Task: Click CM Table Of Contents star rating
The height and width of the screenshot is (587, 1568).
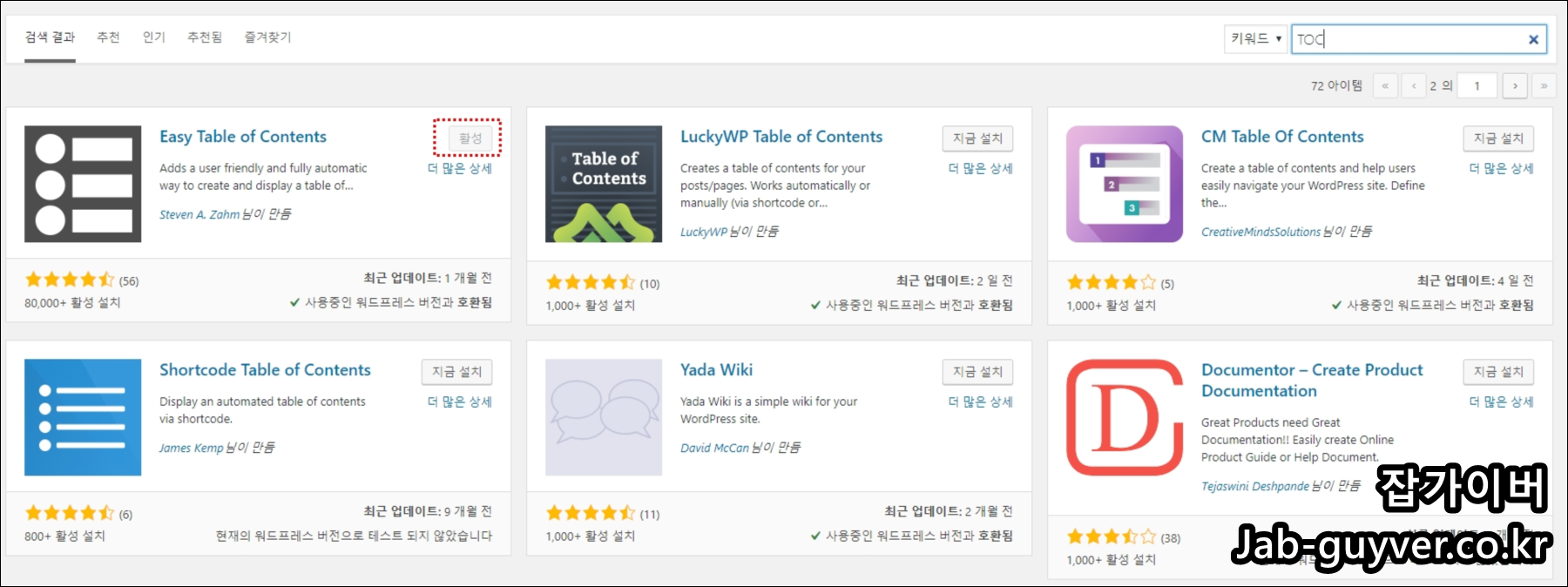Action: (1112, 282)
